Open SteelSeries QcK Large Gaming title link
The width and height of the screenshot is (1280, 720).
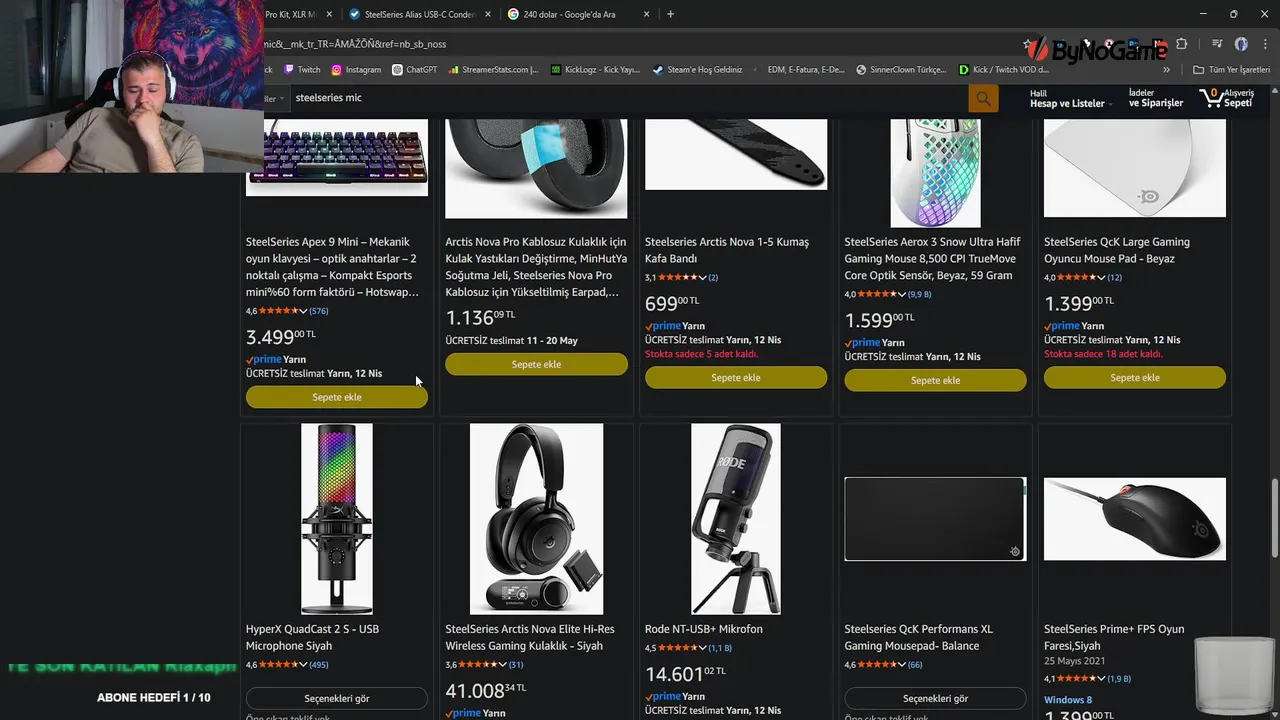[1117, 250]
